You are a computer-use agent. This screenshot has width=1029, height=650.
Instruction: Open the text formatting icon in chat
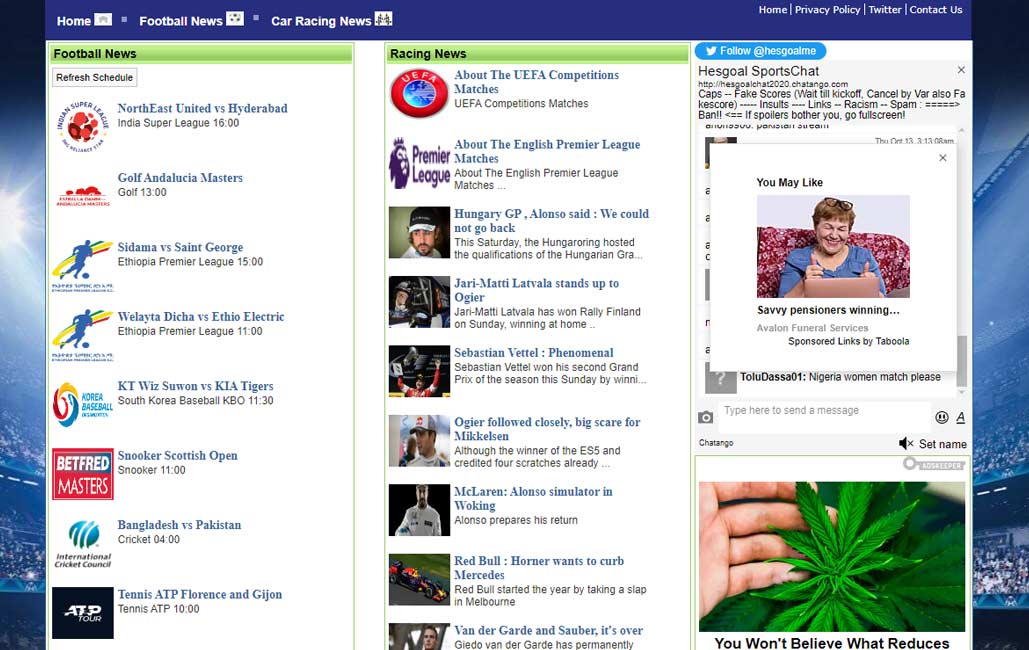961,417
